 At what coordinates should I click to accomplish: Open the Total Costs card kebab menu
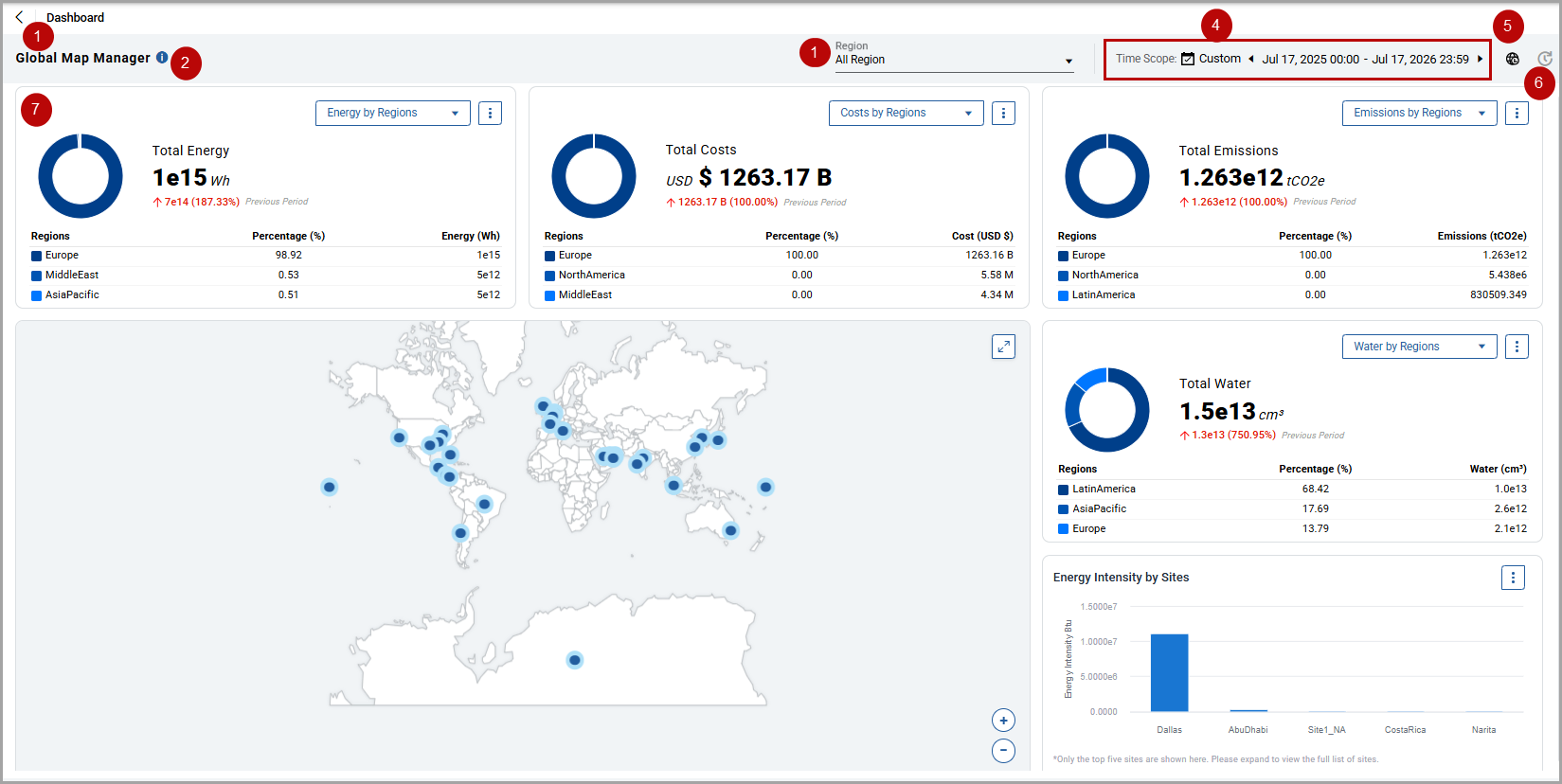1003,113
